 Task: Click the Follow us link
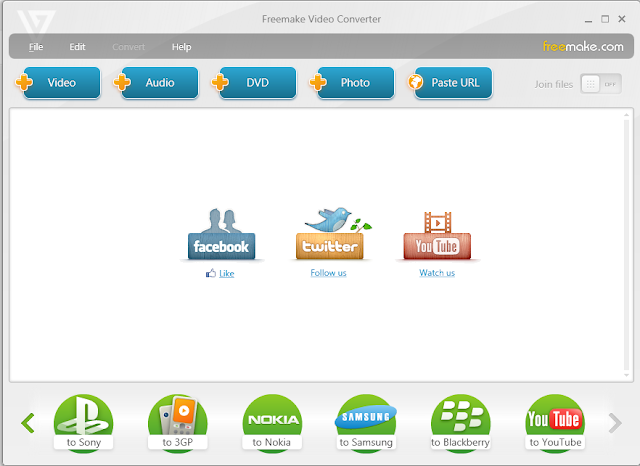click(x=328, y=273)
